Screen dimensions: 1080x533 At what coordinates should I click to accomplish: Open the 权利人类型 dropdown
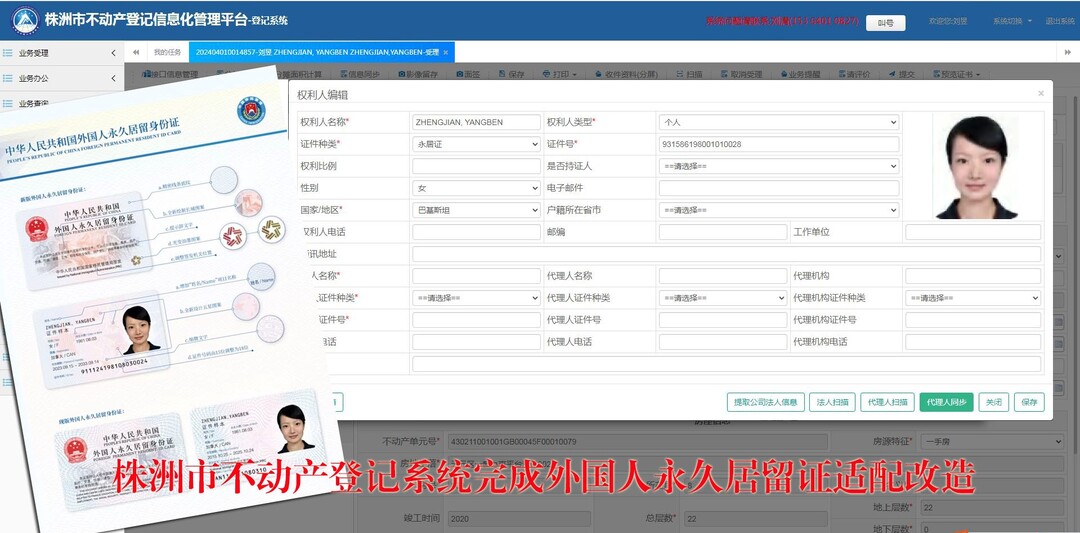(778, 122)
